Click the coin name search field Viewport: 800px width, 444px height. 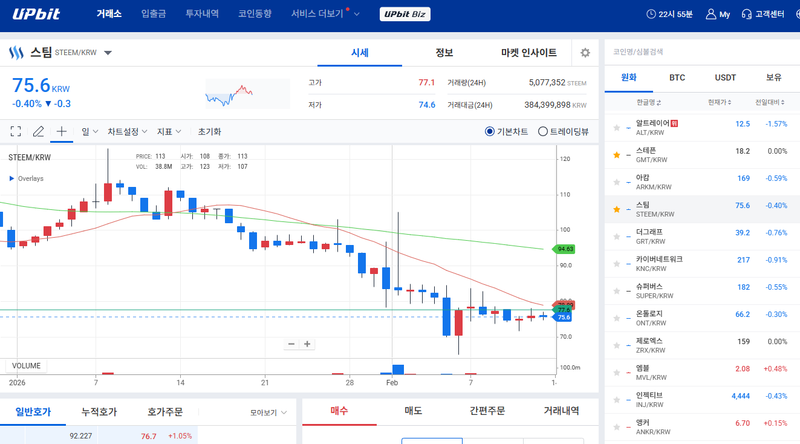[x=700, y=52]
